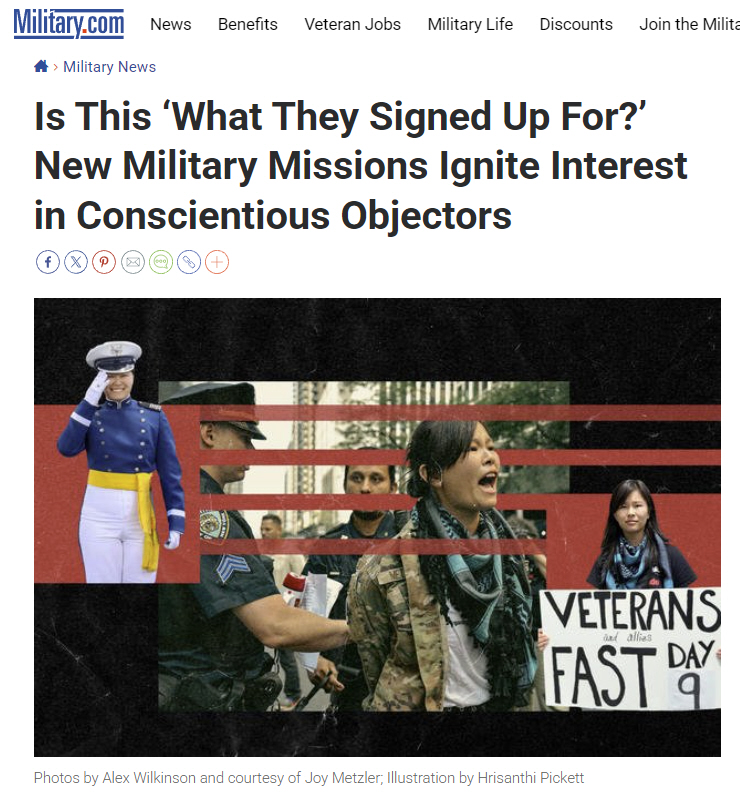Open the Veteran Jobs menu
The height and width of the screenshot is (799, 740).
pyautogui.click(x=353, y=24)
